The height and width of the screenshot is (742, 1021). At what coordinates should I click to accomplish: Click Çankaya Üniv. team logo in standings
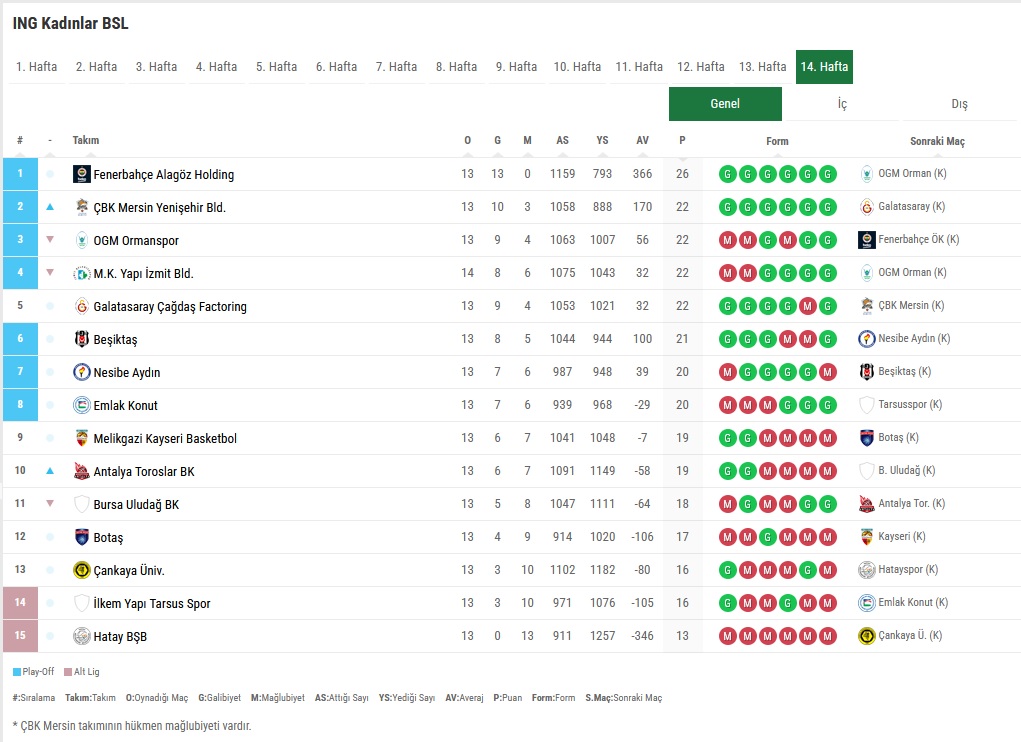[81, 570]
